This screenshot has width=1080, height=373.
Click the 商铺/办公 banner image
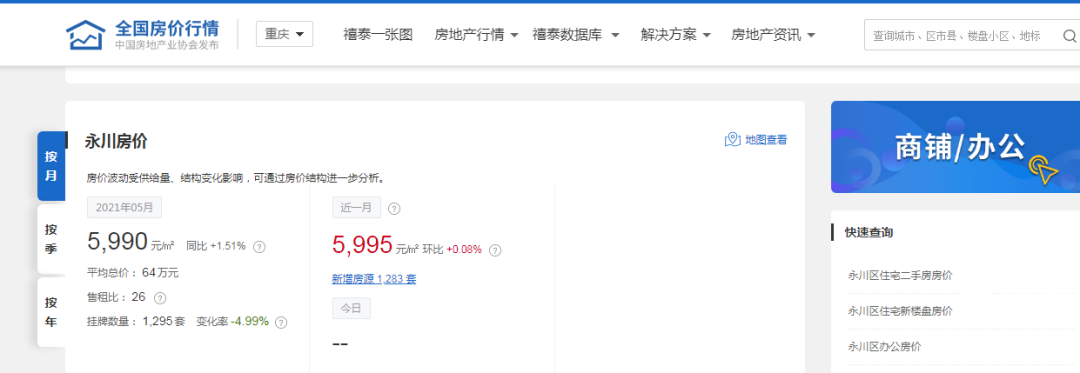point(955,147)
